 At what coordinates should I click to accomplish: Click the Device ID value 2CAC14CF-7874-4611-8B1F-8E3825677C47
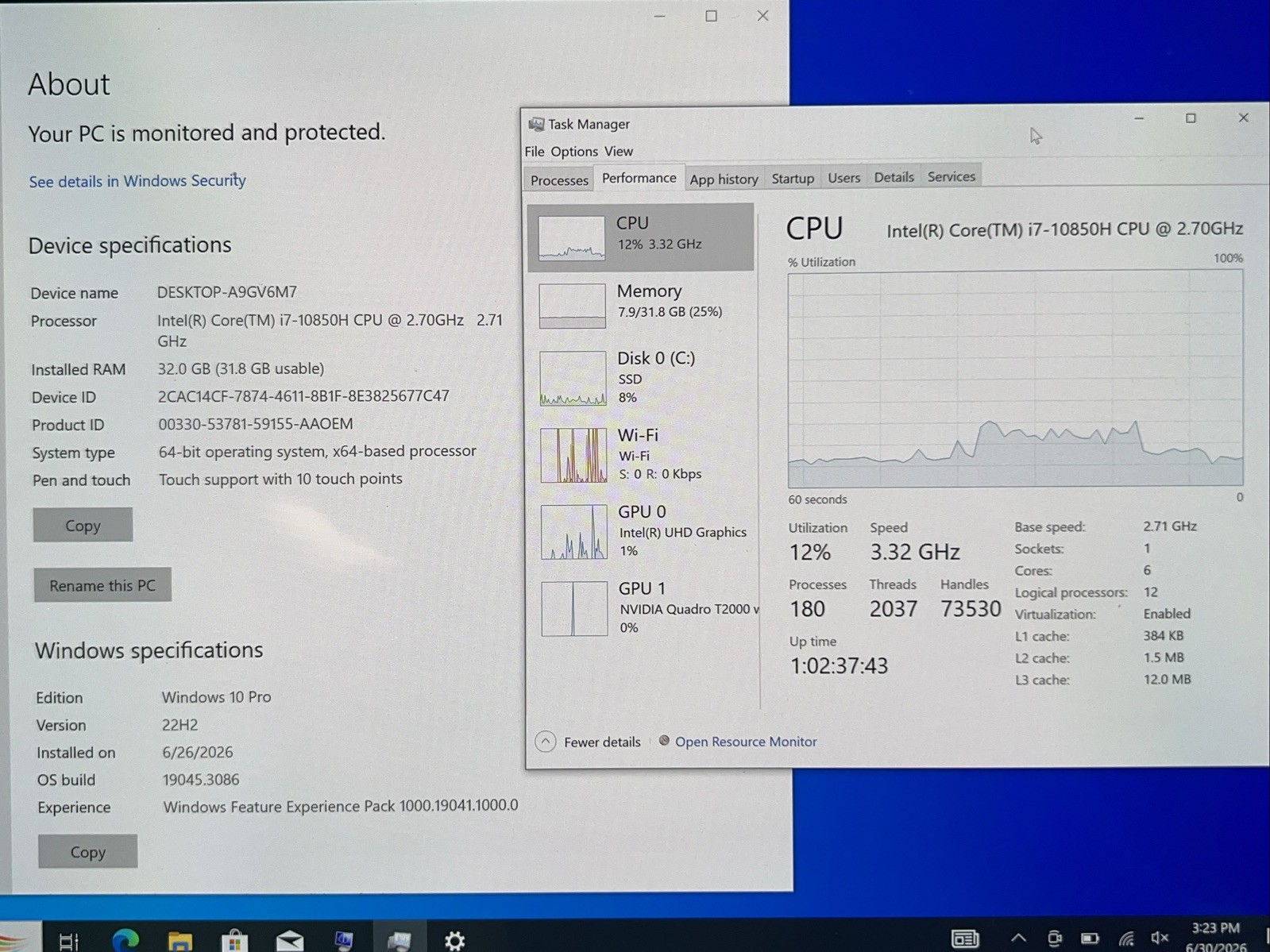tap(303, 395)
